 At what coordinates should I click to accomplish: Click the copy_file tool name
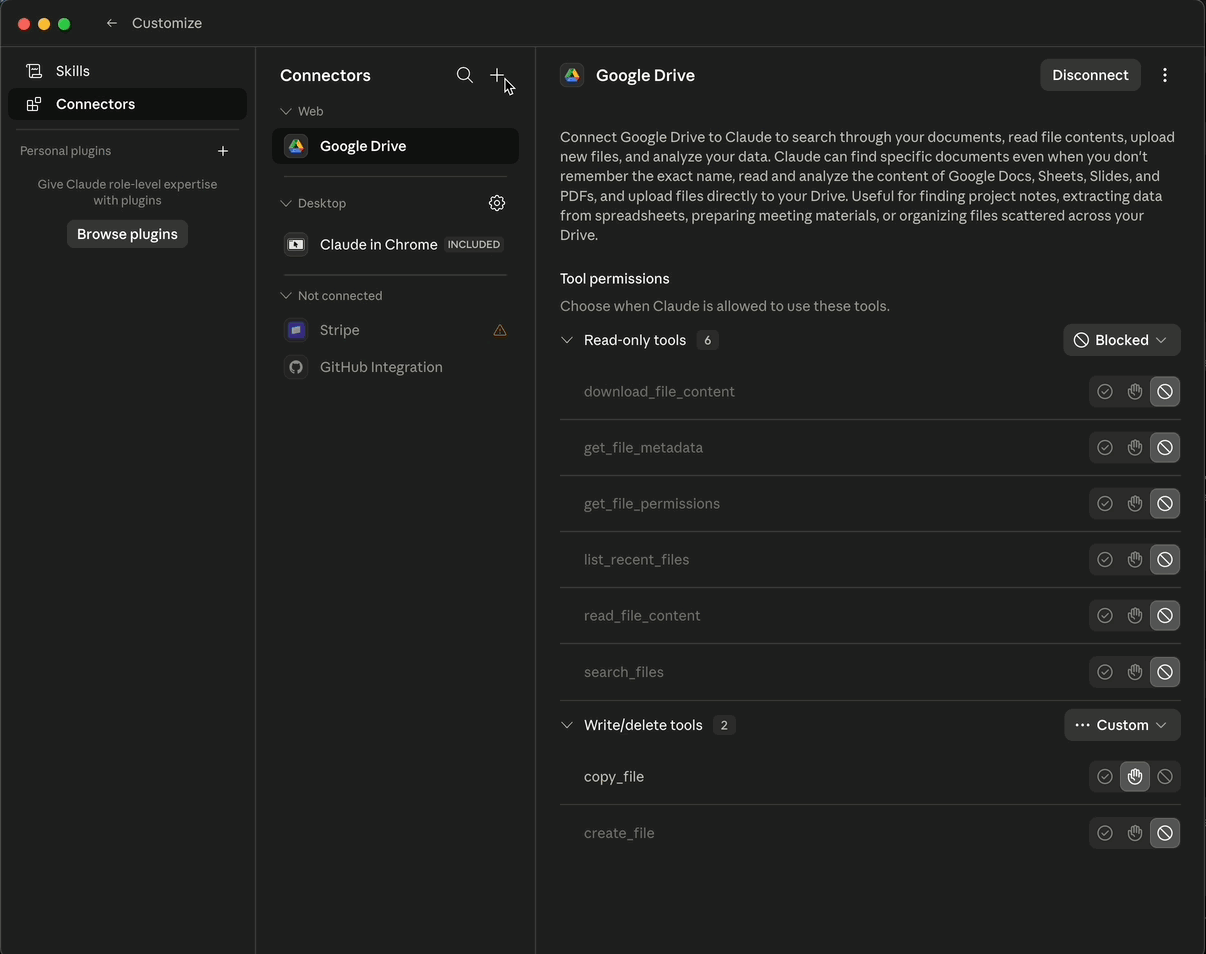[x=614, y=777]
